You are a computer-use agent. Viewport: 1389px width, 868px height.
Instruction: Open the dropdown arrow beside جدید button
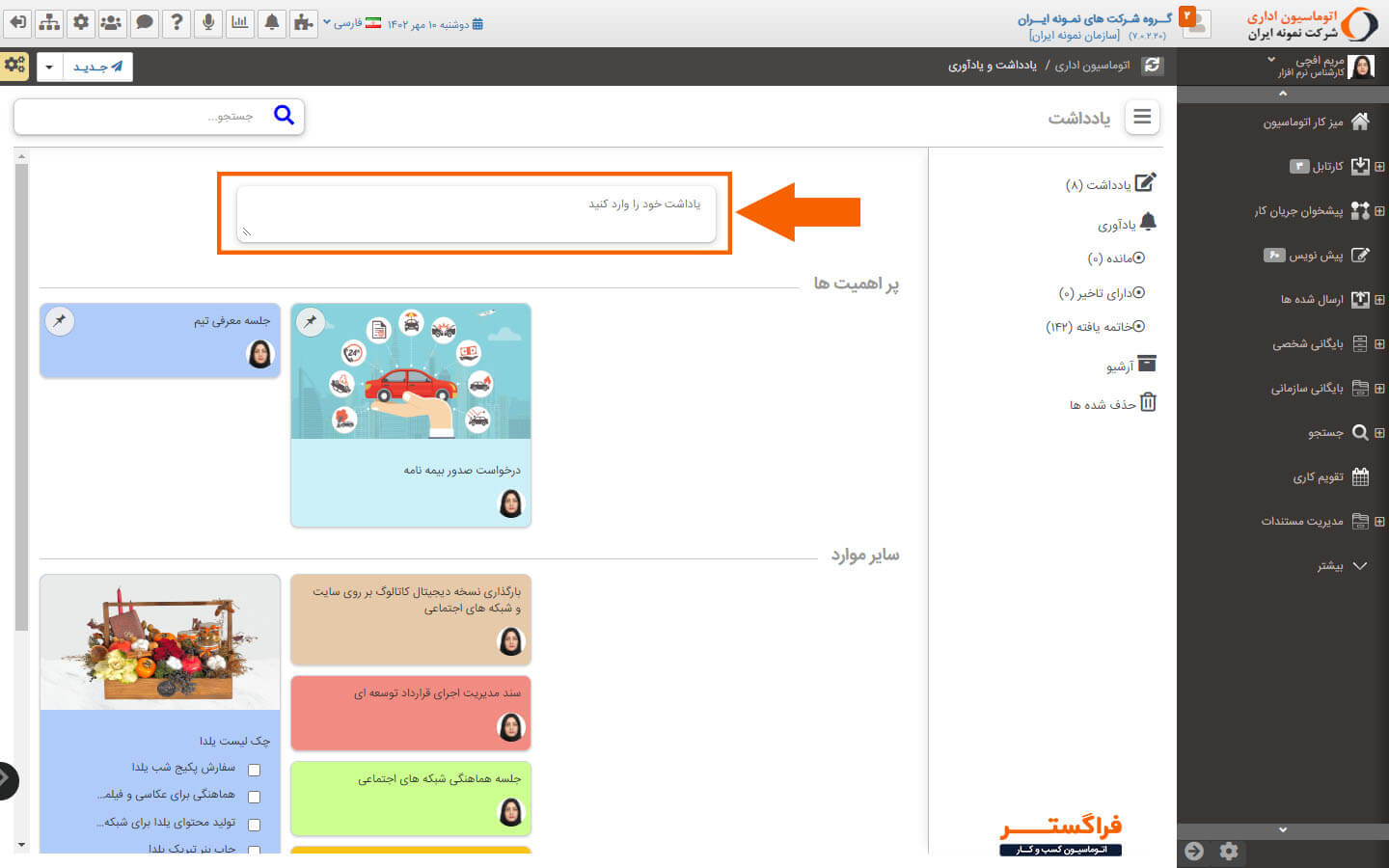coord(49,67)
